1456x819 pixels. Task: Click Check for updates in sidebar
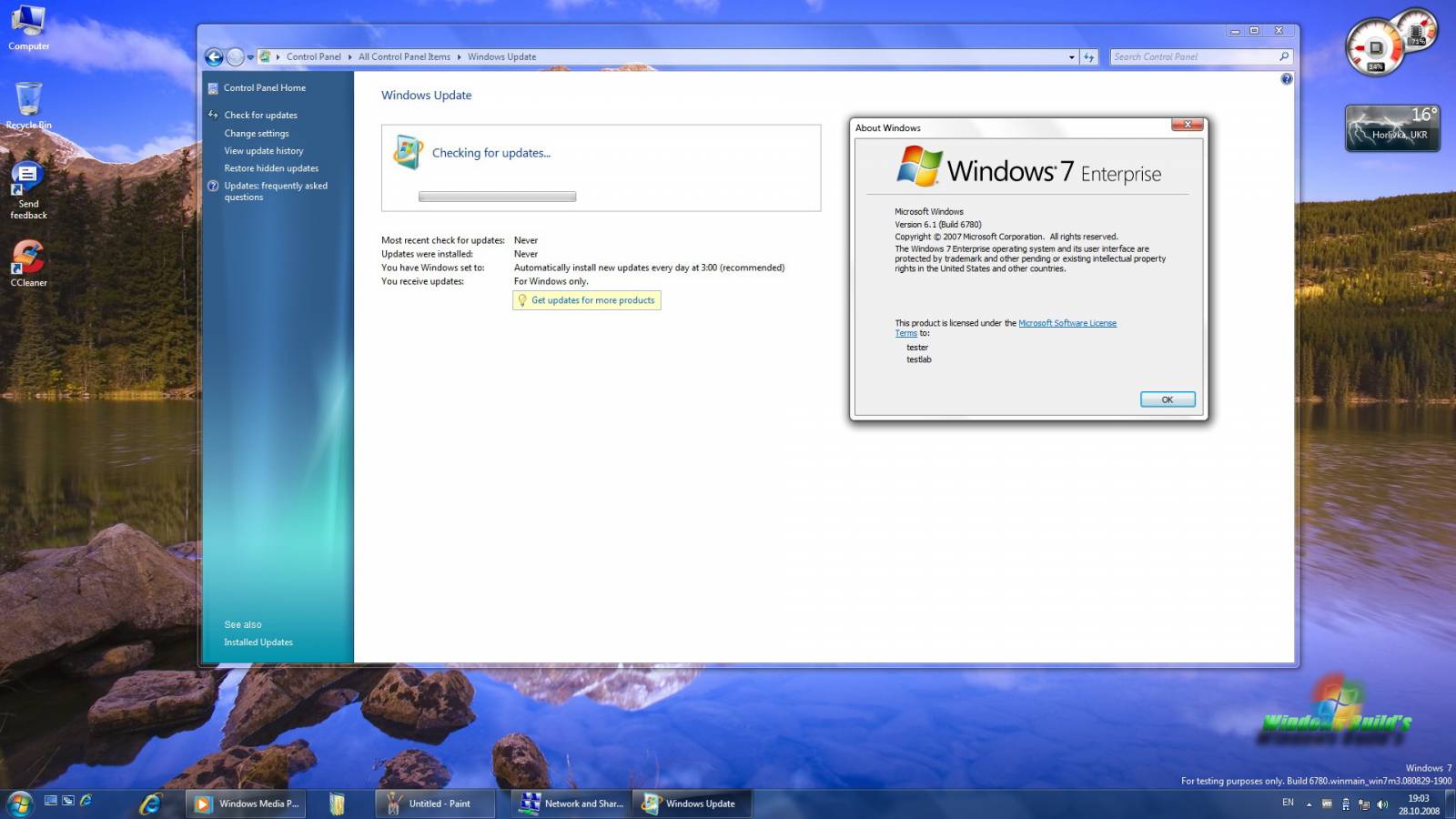260,116
